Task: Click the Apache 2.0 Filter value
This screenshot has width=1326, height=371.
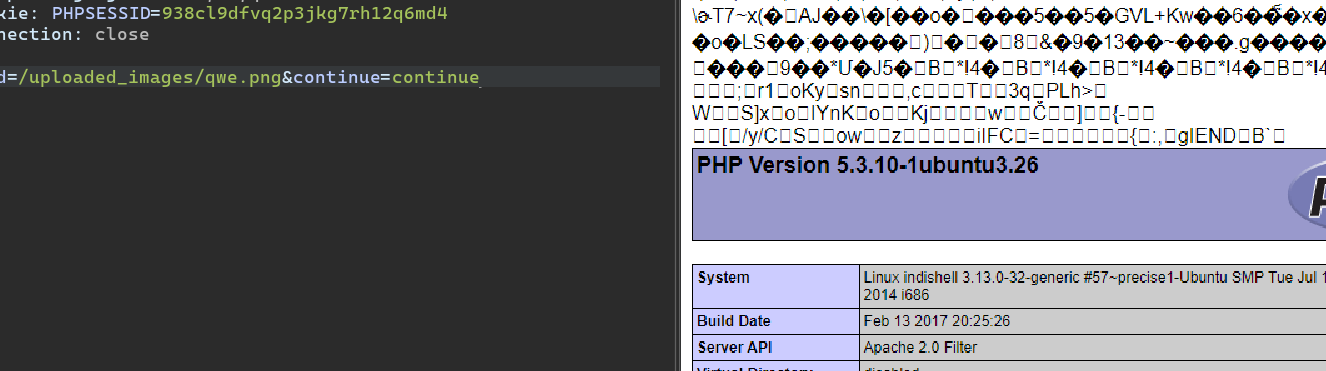Action: click(x=920, y=347)
